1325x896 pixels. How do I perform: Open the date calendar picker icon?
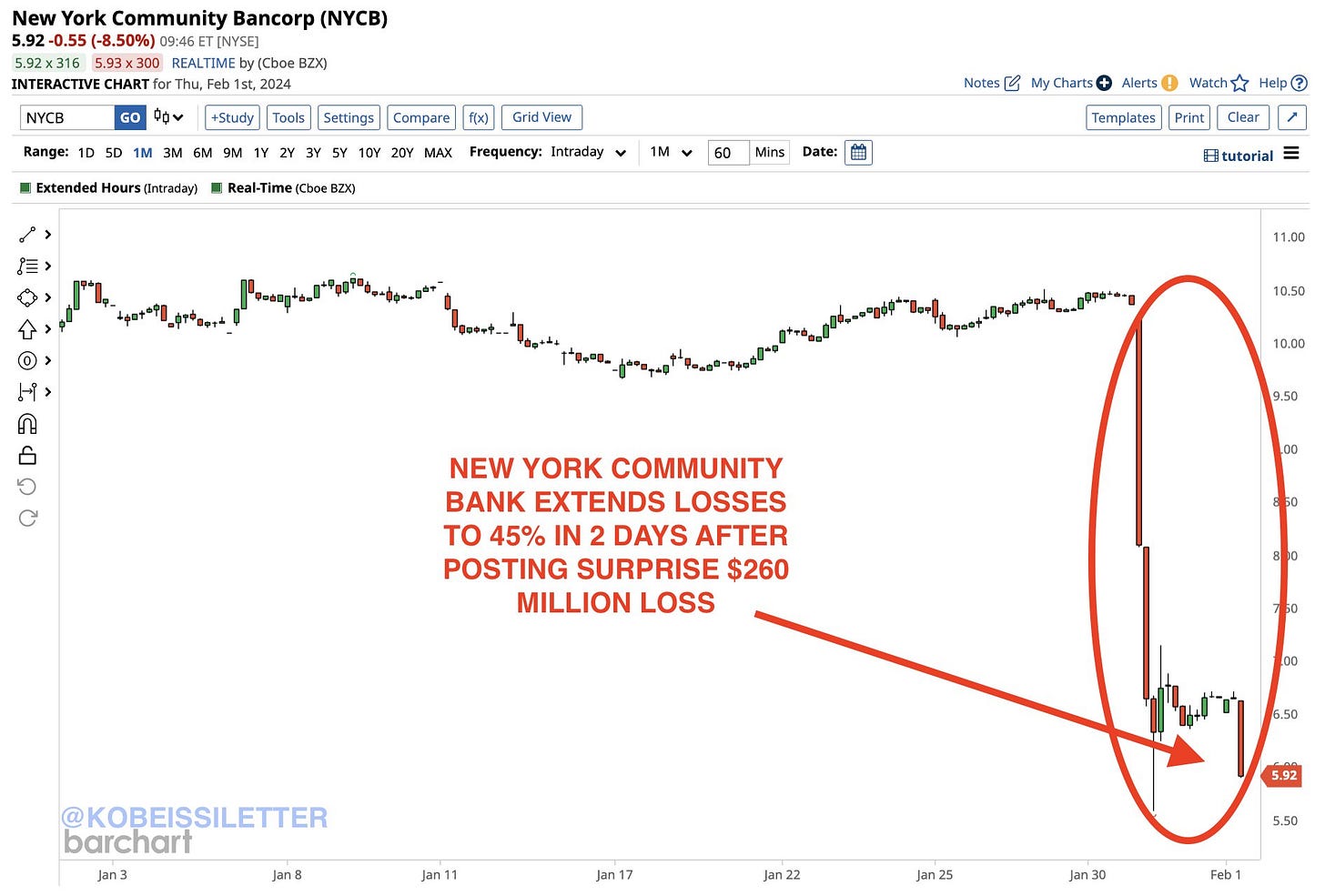click(x=858, y=153)
